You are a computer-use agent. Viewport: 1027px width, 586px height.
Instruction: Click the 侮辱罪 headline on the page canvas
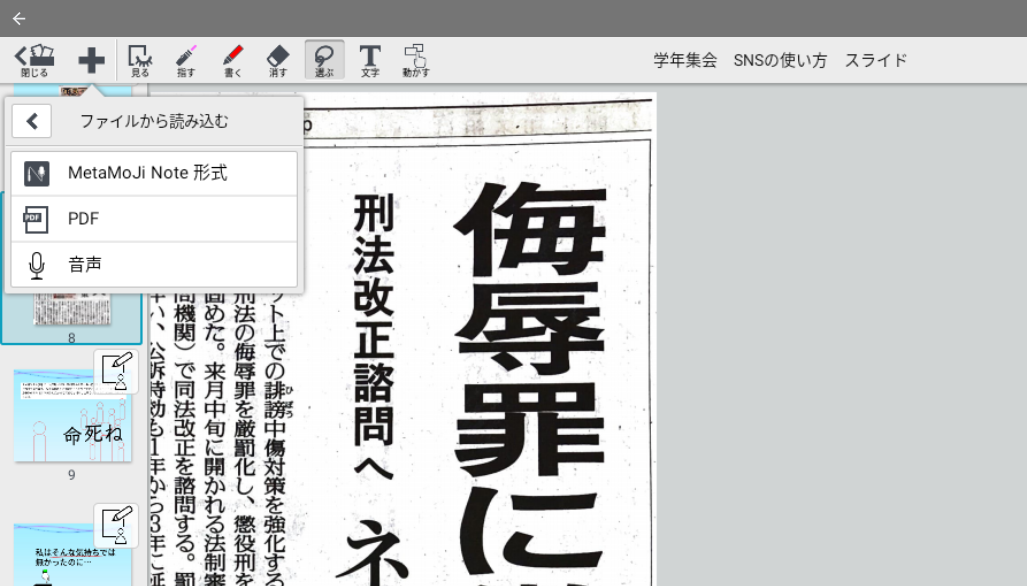point(530,380)
